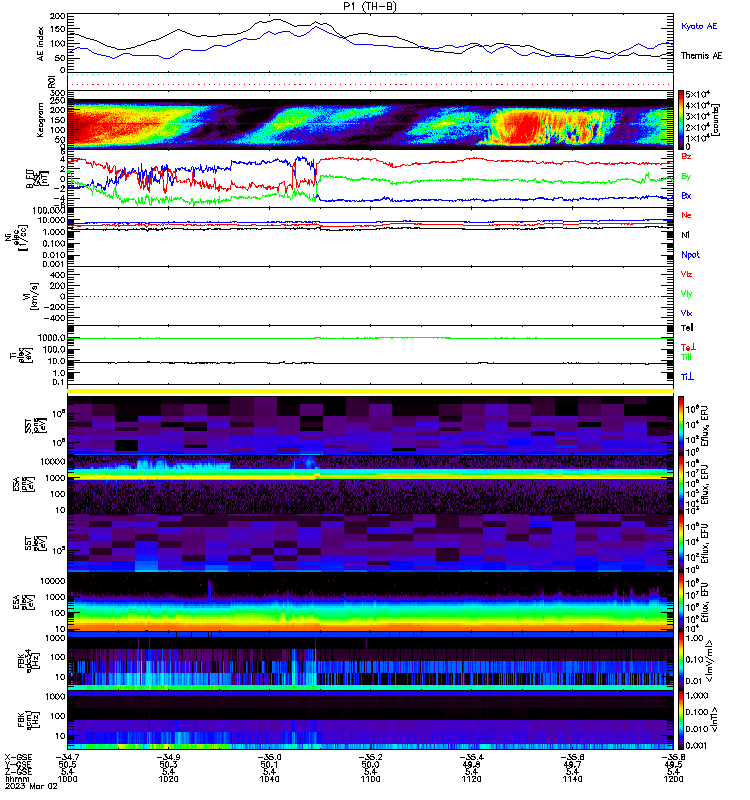Click the plot title P1 (TH-B)

[369, 6]
